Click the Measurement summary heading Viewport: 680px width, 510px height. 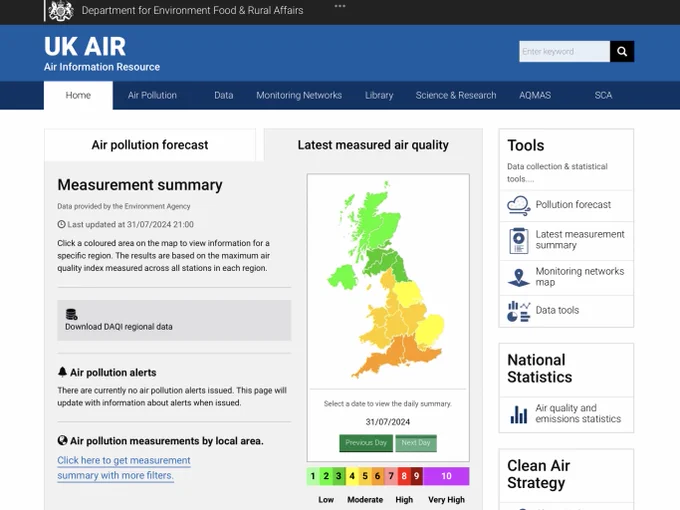140,185
